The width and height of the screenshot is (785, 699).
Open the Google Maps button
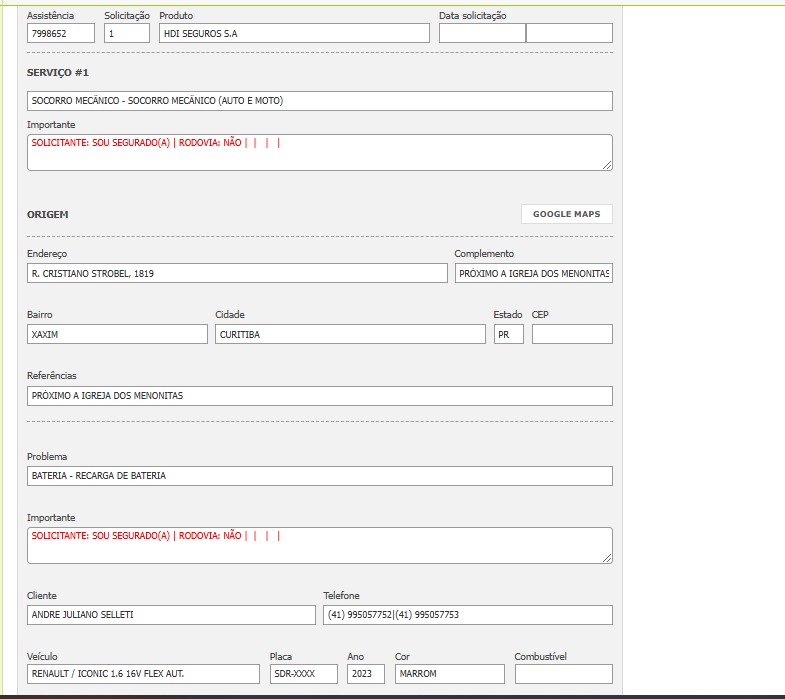click(x=566, y=214)
